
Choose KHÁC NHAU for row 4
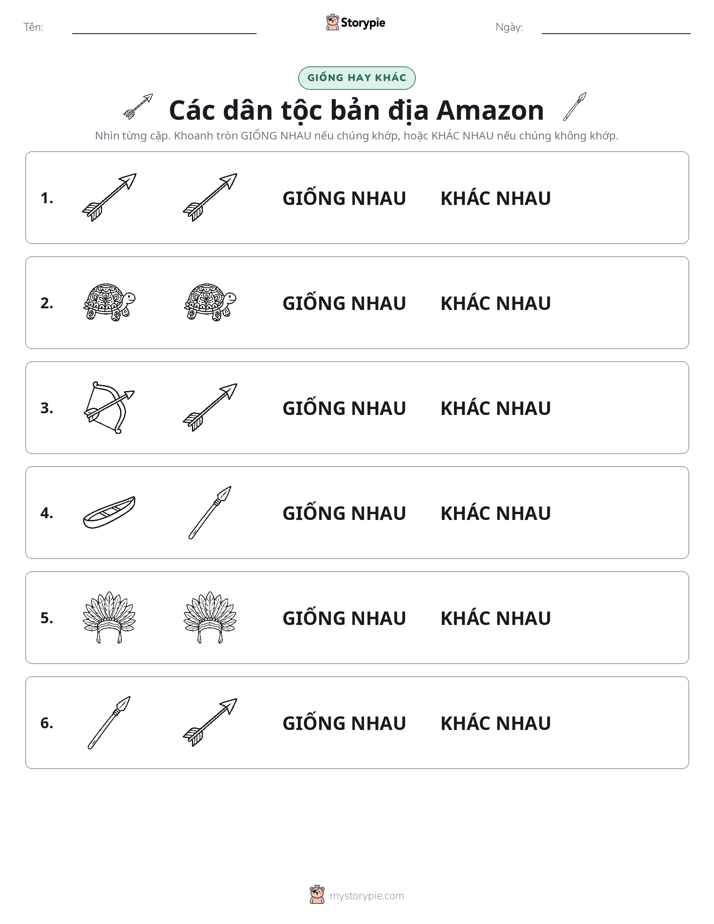[495, 513]
